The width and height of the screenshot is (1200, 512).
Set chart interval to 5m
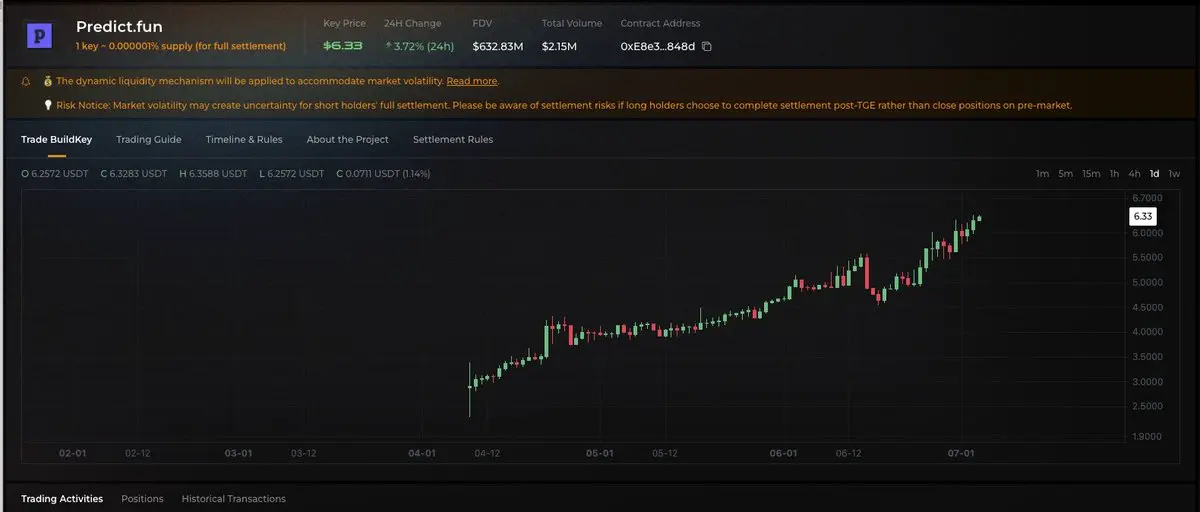pos(1066,174)
